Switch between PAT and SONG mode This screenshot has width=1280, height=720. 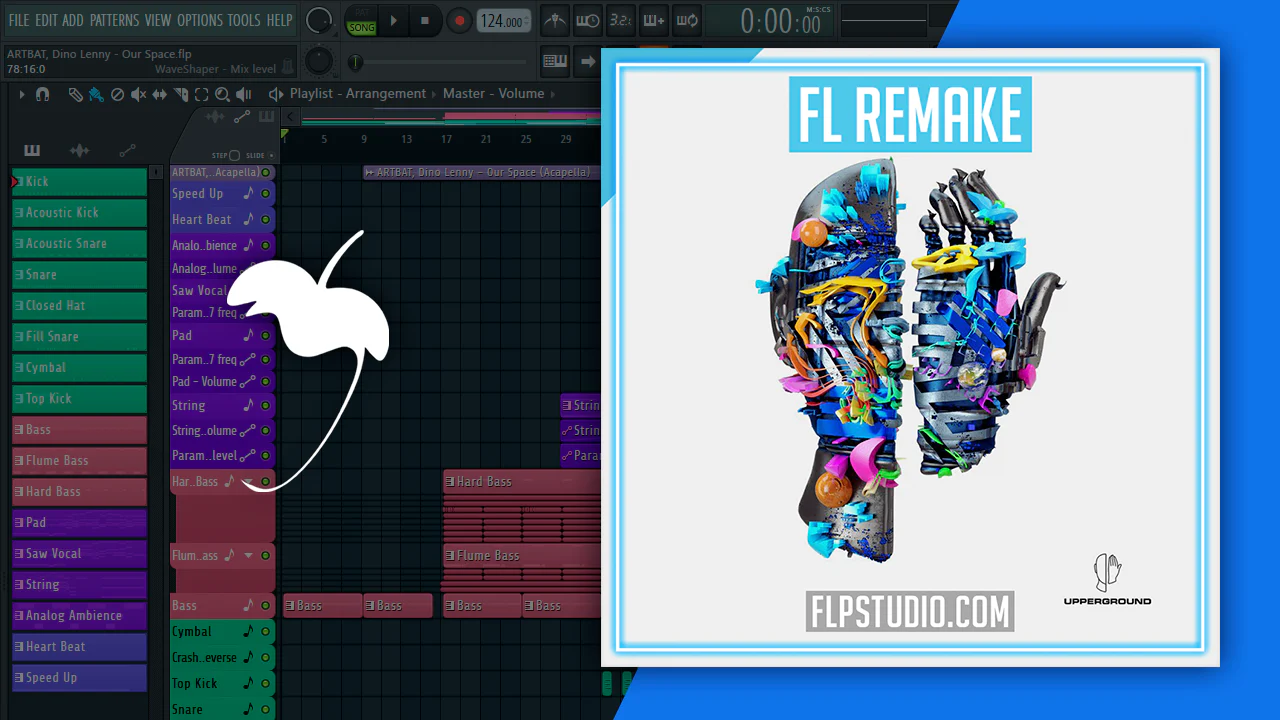361,21
